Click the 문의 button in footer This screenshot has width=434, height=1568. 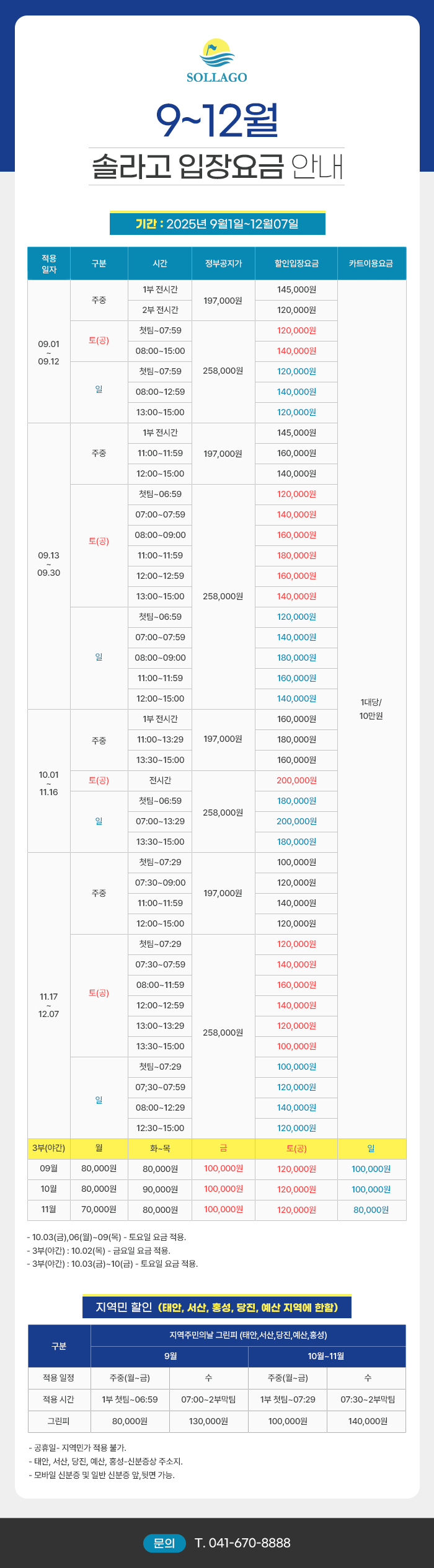click(x=164, y=1543)
